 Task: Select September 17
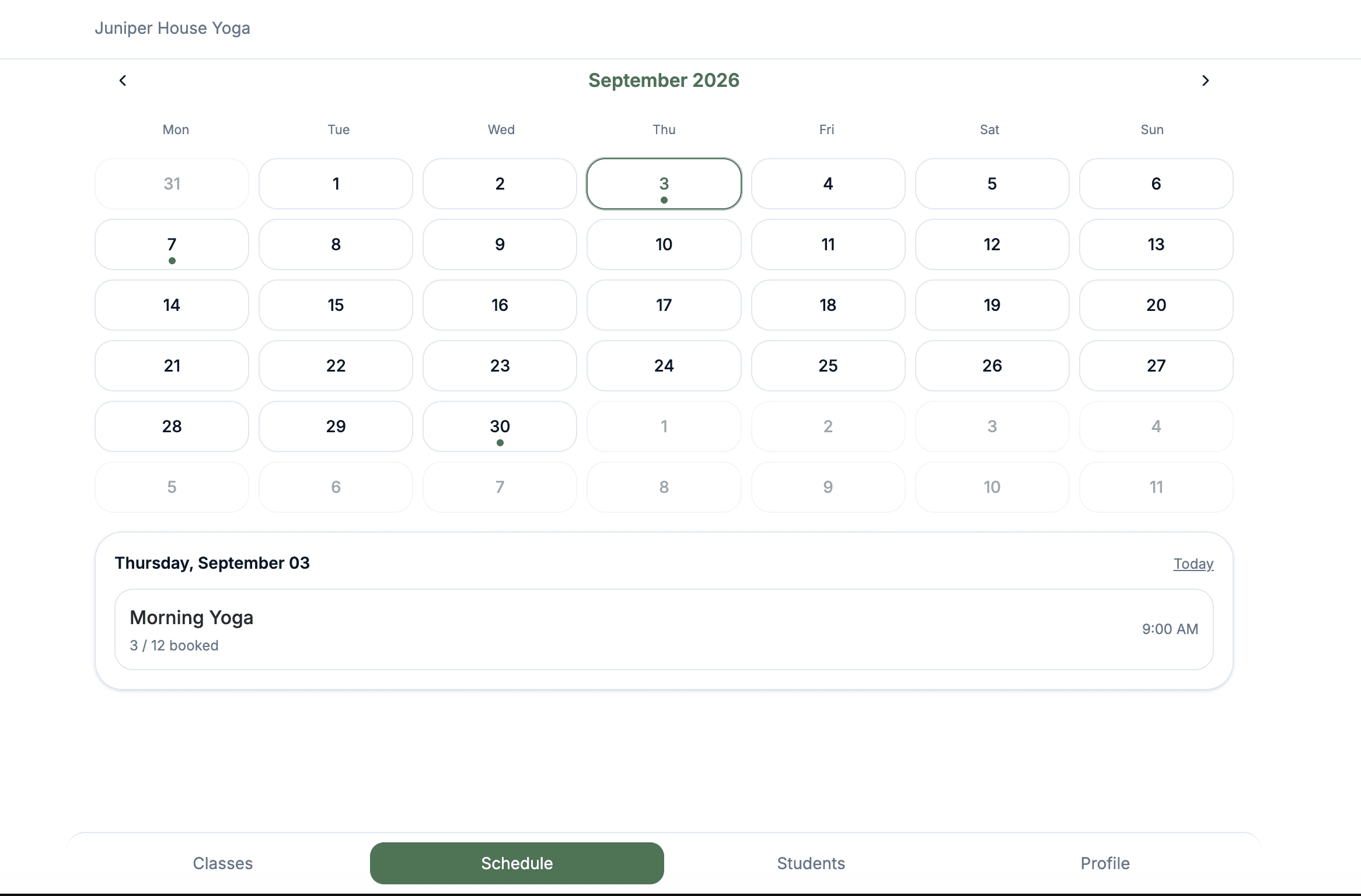[x=664, y=305]
